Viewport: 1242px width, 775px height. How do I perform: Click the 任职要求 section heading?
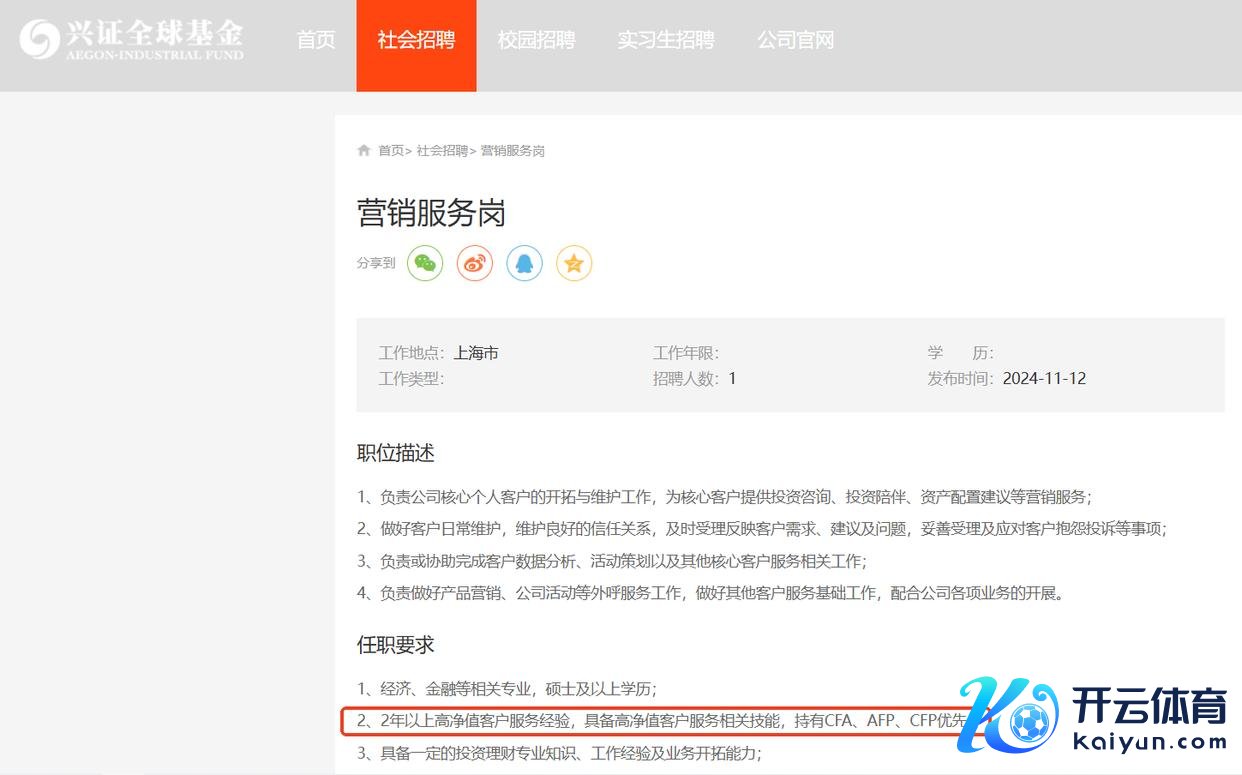[x=396, y=645]
